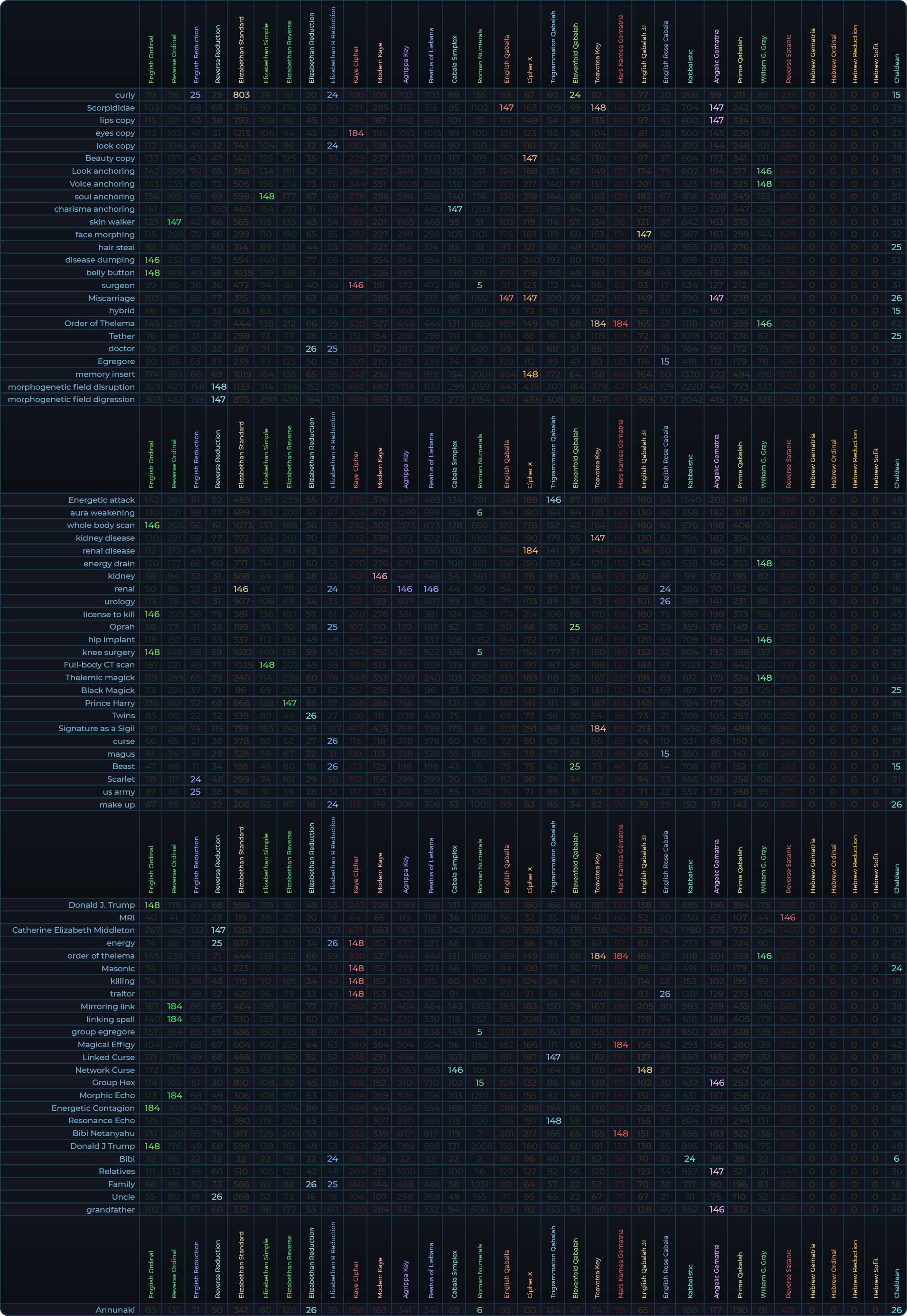Select 'Catherine Elizabeth Middleton' phrase entry
The height and width of the screenshot is (1316, 907).
coord(73,931)
